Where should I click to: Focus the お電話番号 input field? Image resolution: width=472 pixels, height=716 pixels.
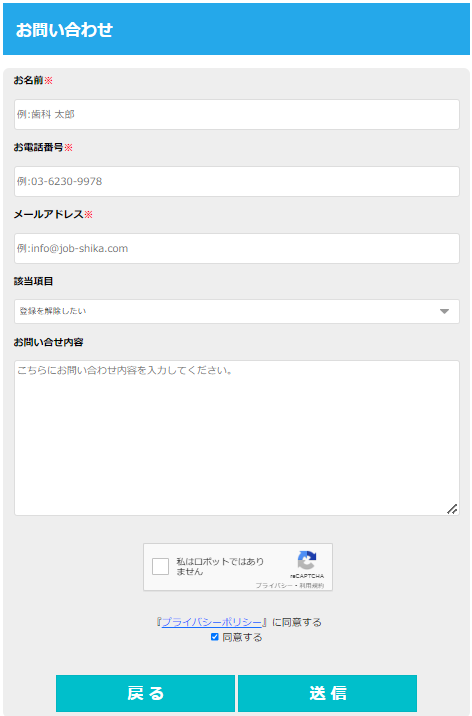236,181
